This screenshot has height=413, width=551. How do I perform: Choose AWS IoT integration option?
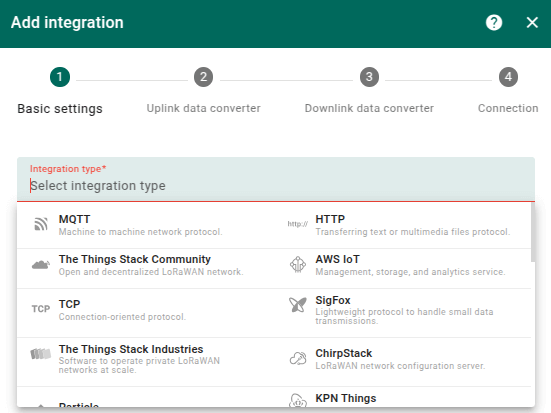[402, 268]
